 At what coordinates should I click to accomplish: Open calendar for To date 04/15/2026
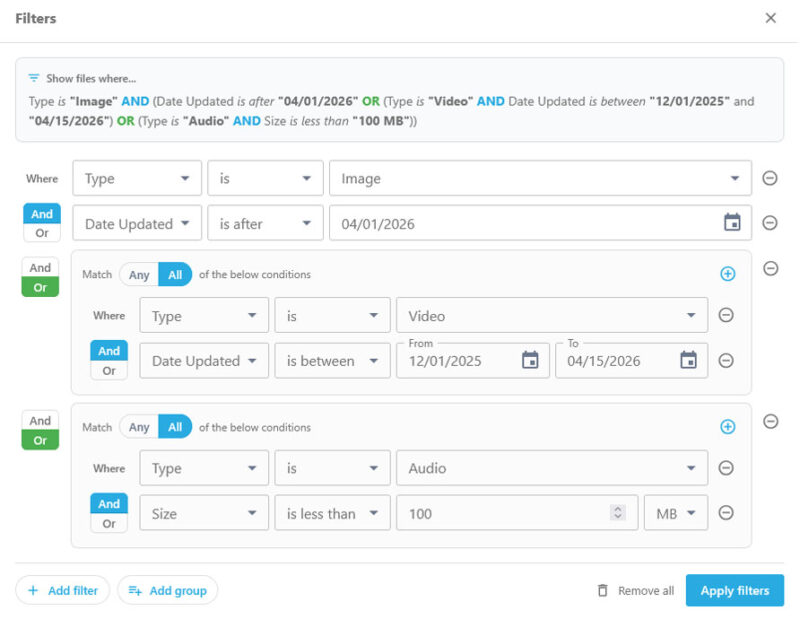(688, 361)
